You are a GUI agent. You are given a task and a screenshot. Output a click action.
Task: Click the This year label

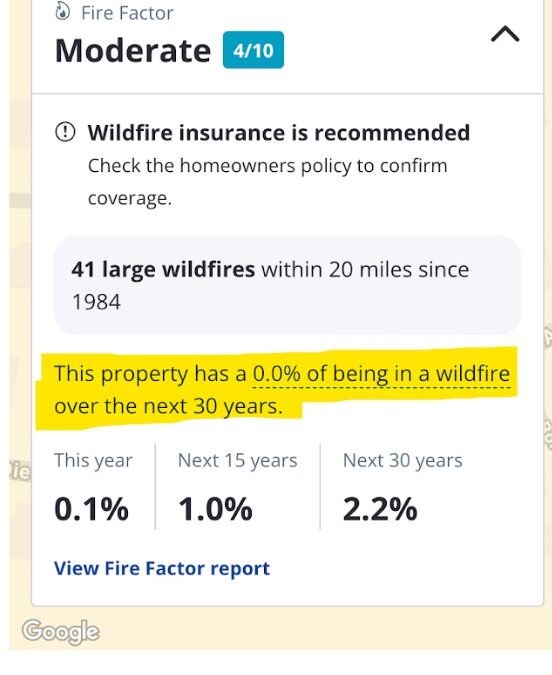pos(93,461)
